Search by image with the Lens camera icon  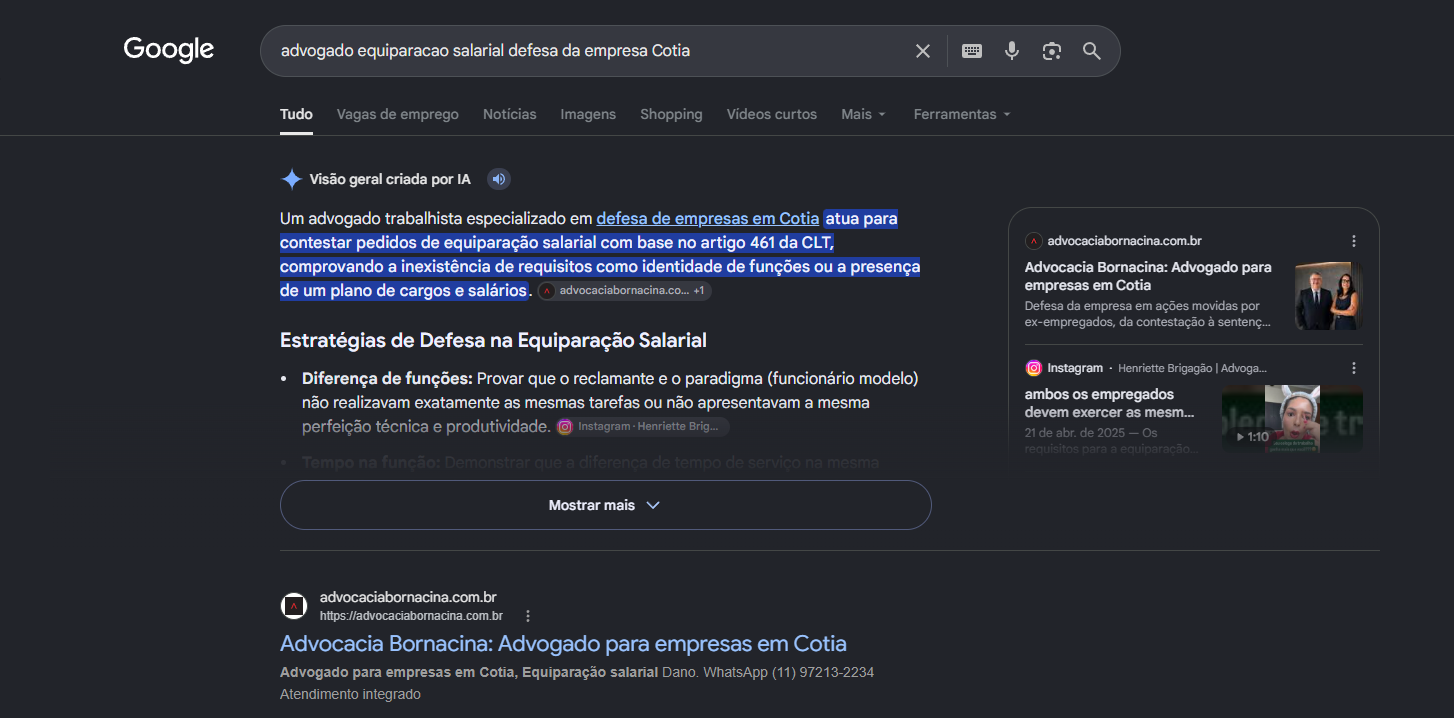1051,51
